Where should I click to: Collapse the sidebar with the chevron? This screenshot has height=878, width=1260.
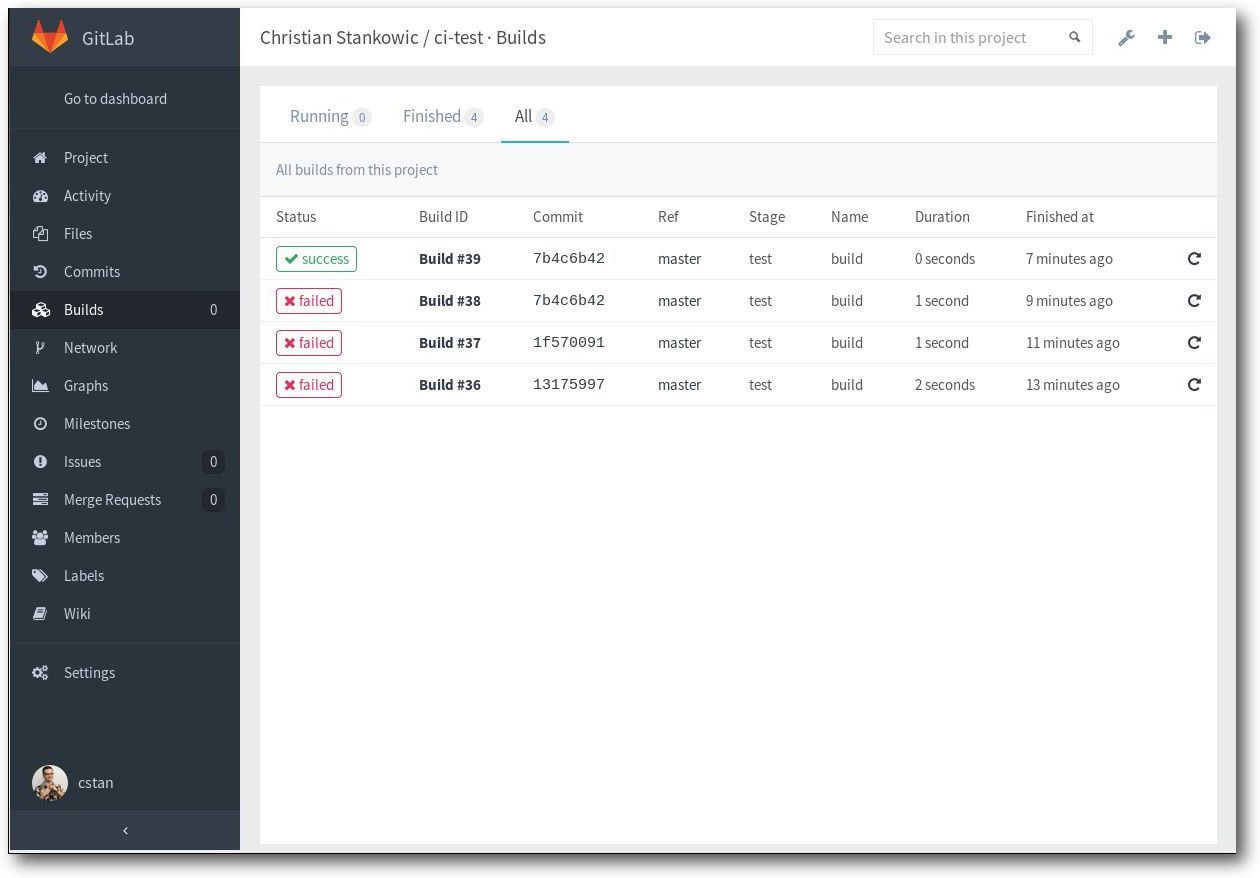(125, 830)
